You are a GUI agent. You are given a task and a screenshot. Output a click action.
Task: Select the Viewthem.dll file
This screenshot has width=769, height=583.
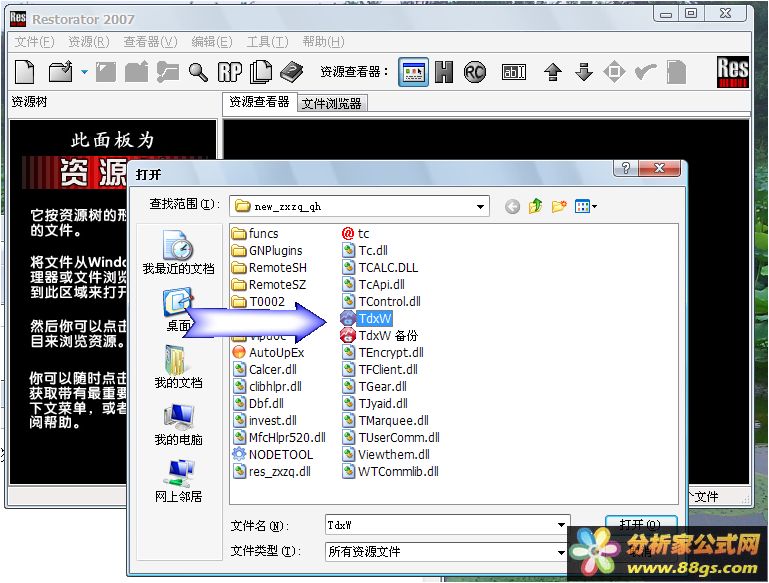[386, 455]
